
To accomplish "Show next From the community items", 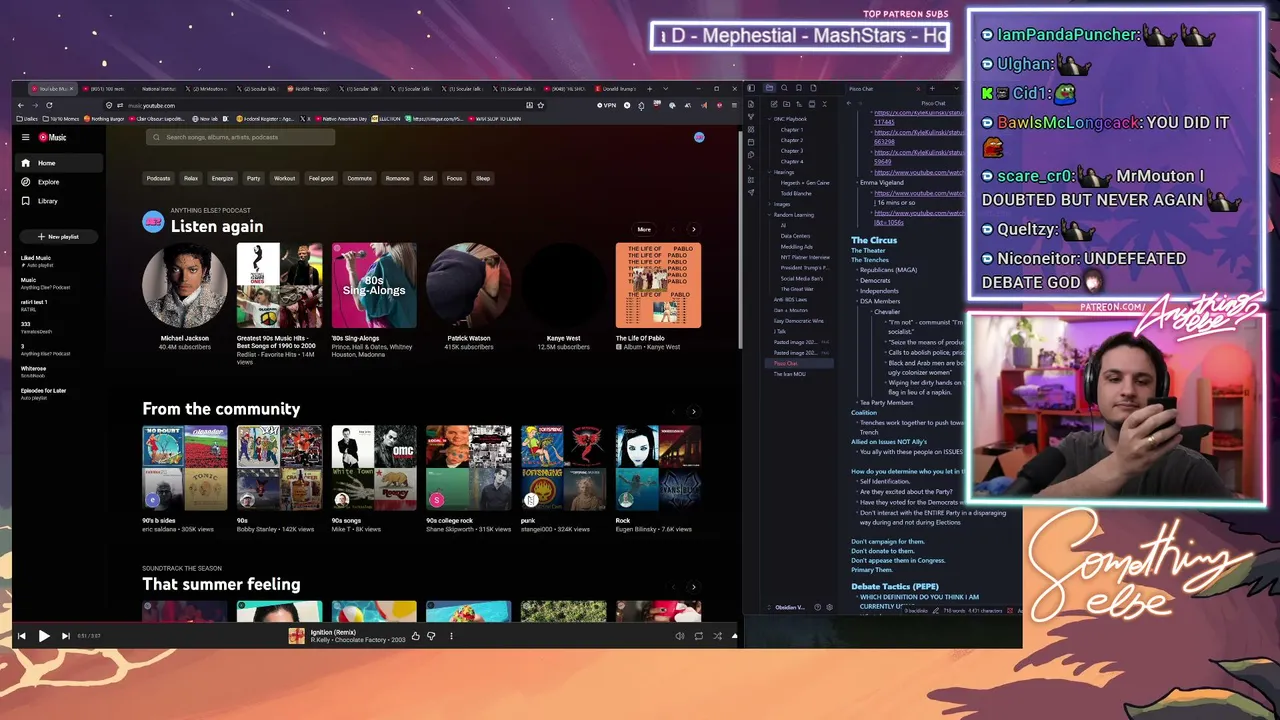I will point(694,411).
